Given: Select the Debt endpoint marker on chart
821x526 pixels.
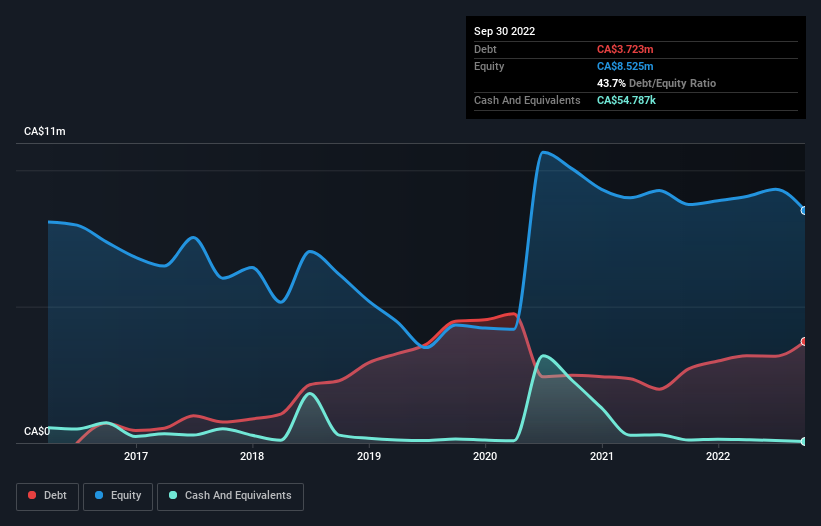Looking at the screenshot, I should [804, 341].
